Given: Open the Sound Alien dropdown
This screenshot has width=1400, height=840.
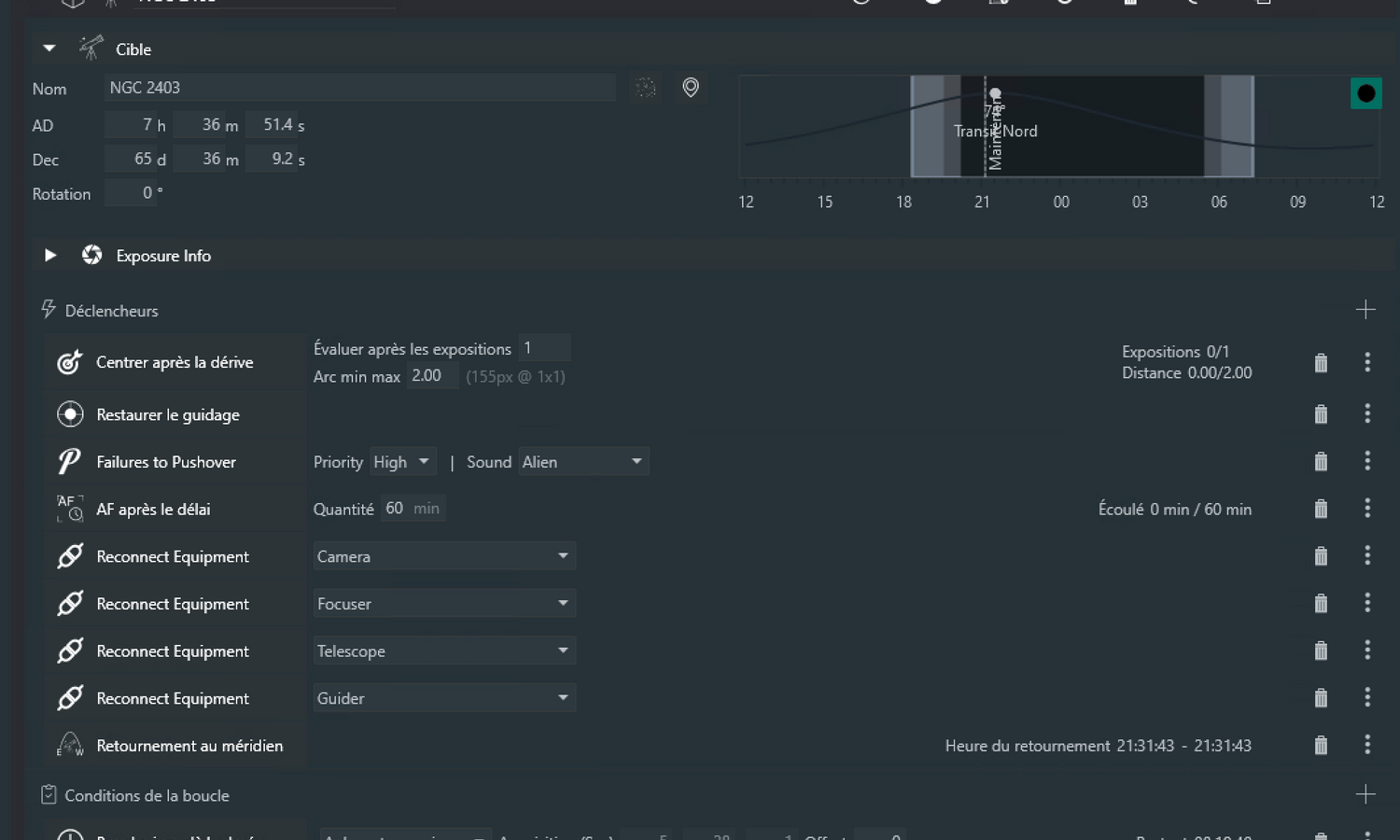Looking at the screenshot, I should [583, 462].
